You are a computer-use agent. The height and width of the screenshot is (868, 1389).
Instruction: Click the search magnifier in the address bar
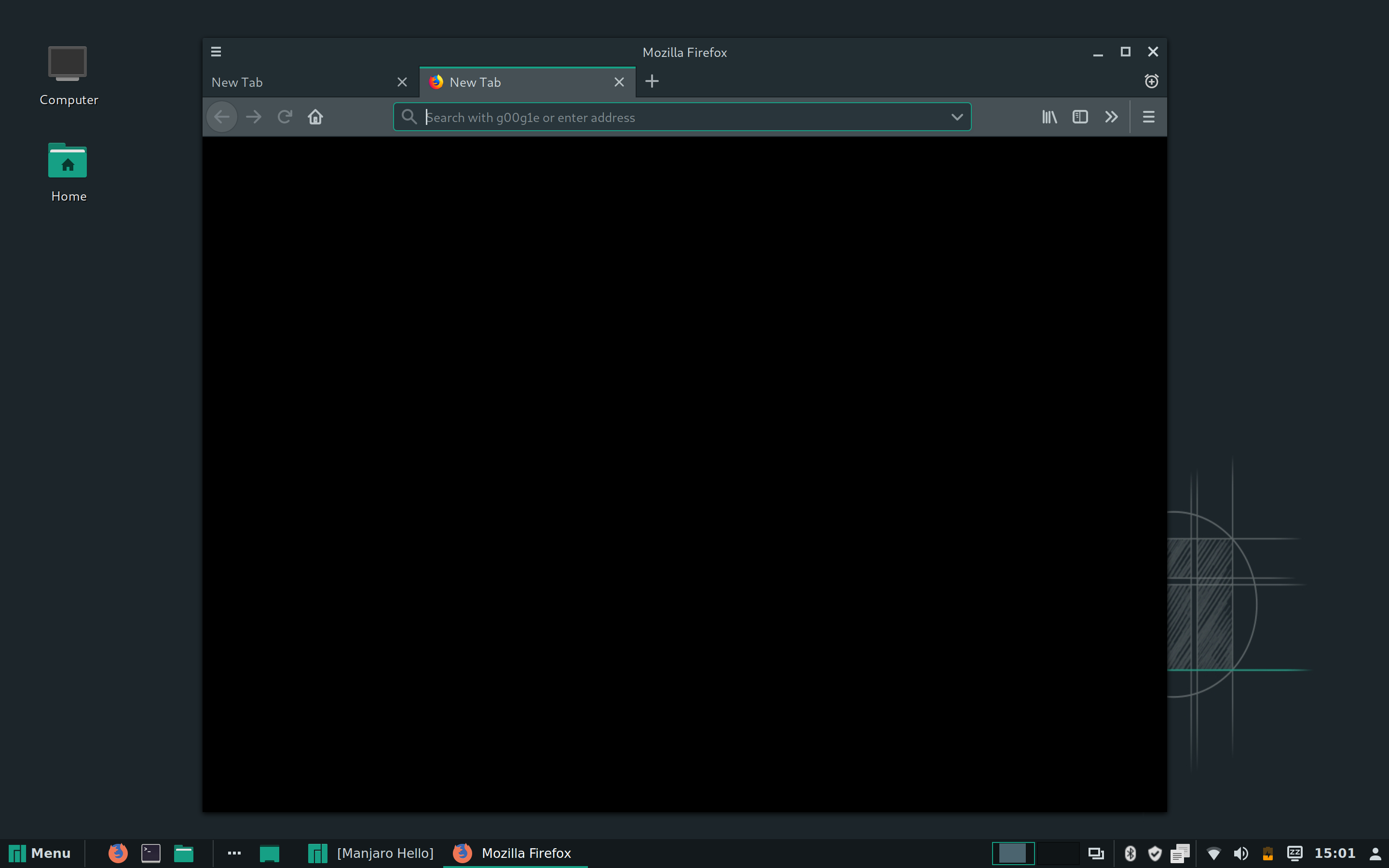click(409, 117)
